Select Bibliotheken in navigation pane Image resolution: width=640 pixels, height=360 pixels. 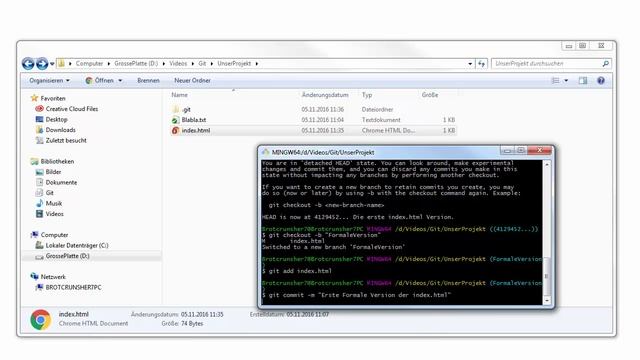pos(57,162)
